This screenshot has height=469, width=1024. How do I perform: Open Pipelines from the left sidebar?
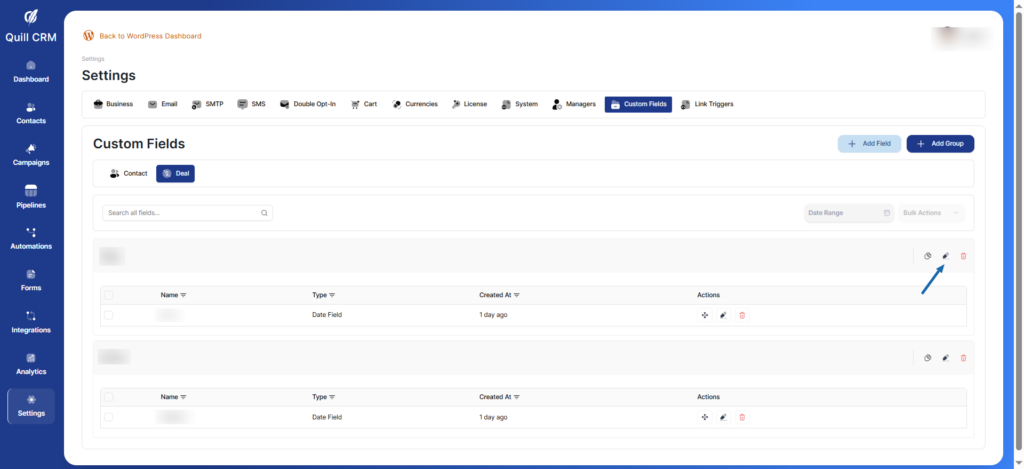pyautogui.click(x=31, y=196)
